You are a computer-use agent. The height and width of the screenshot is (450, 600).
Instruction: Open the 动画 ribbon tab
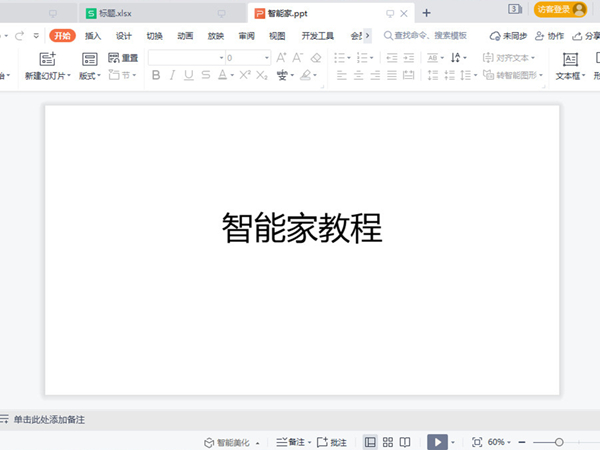coord(185,36)
